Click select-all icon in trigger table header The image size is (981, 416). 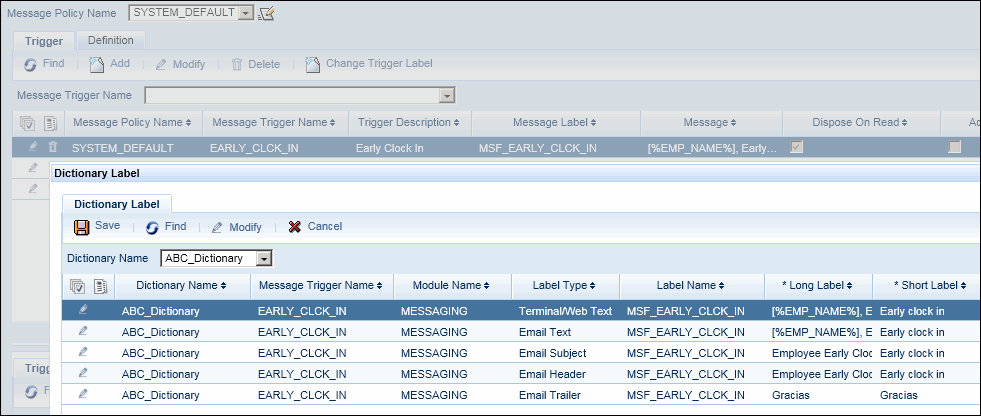(27, 122)
